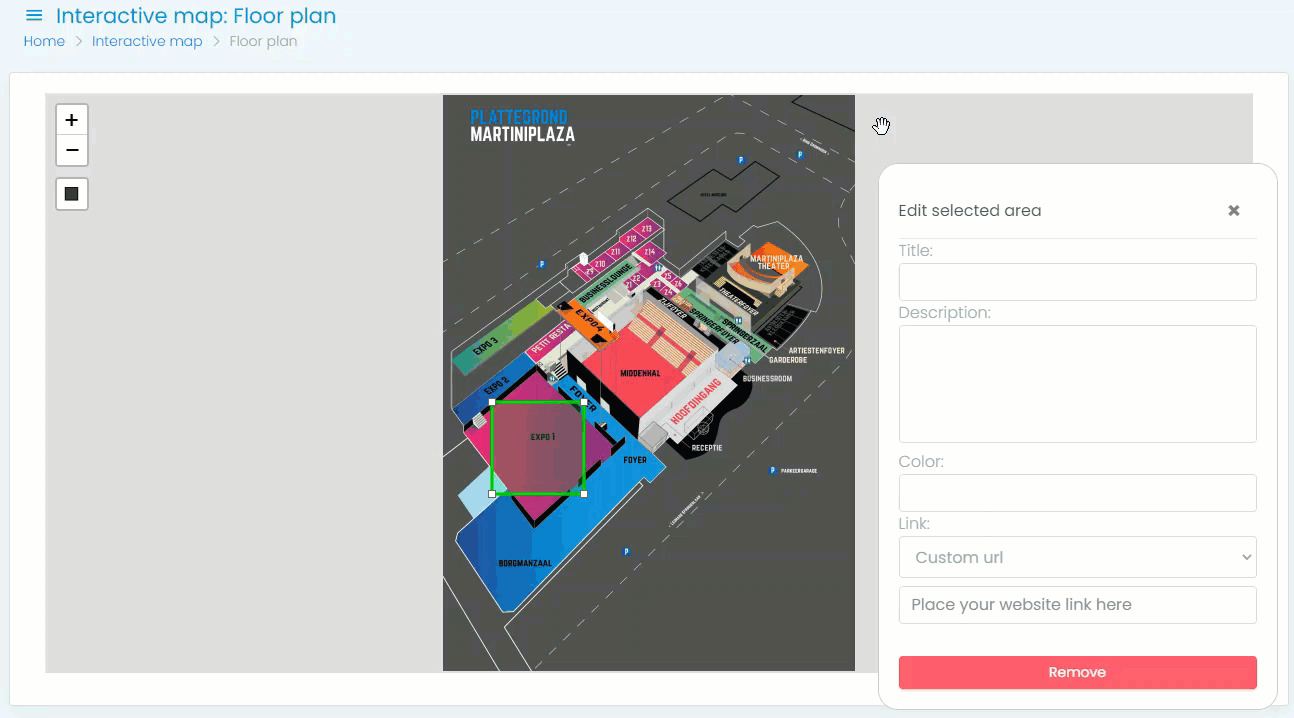Open the Interactive map breadcrumb link
This screenshot has height=718, width=1294.
[147, 41]
